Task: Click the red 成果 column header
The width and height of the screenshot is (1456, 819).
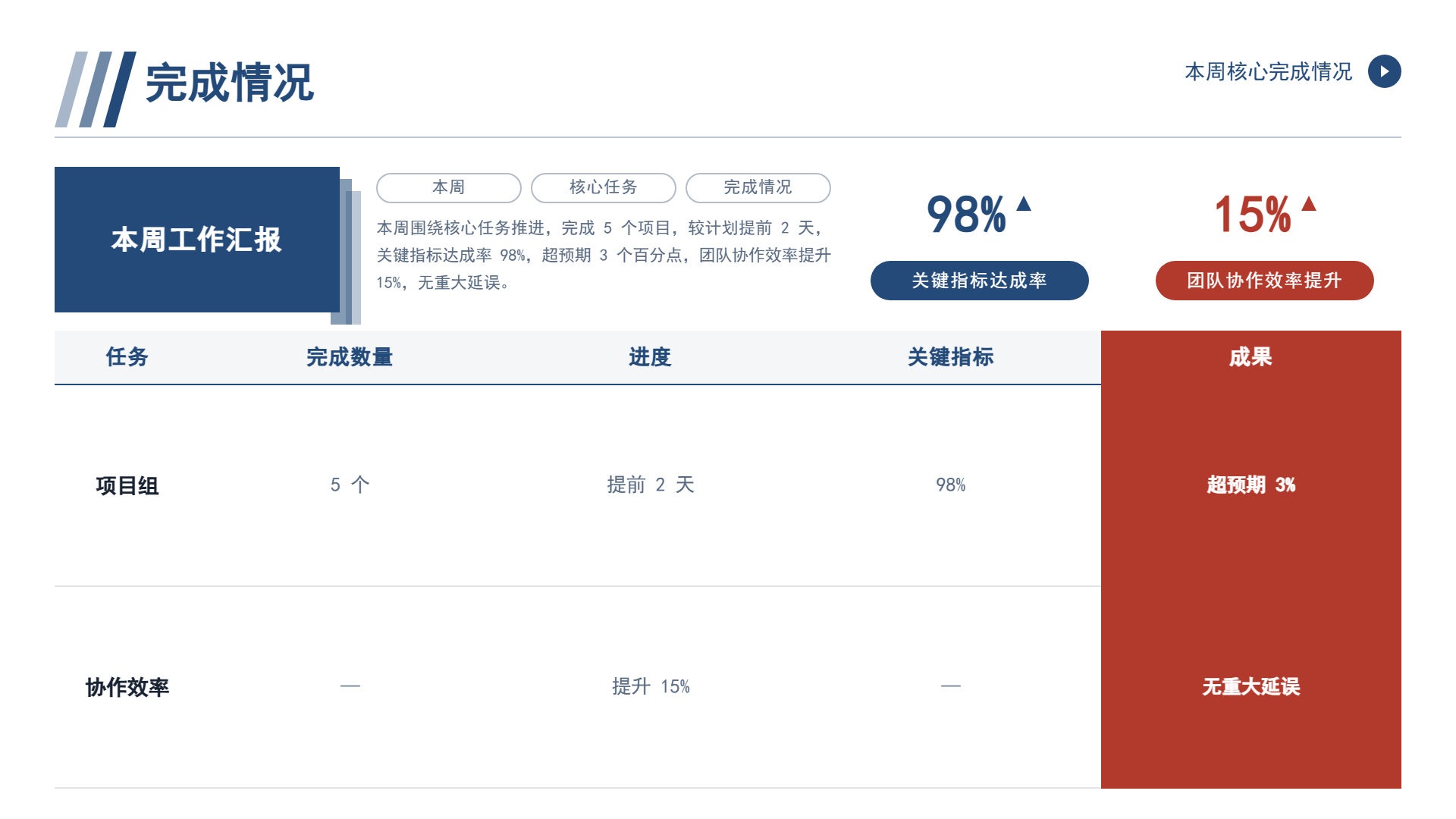Action: 1251,357
